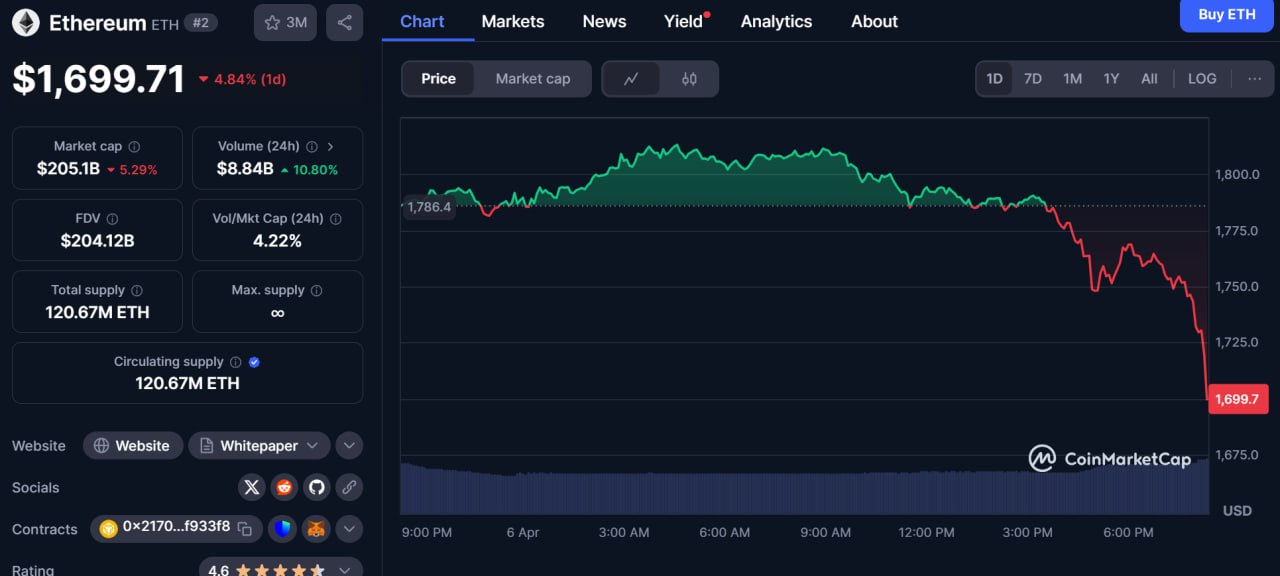Show Market cap info tooltip icon

point(134,147)
